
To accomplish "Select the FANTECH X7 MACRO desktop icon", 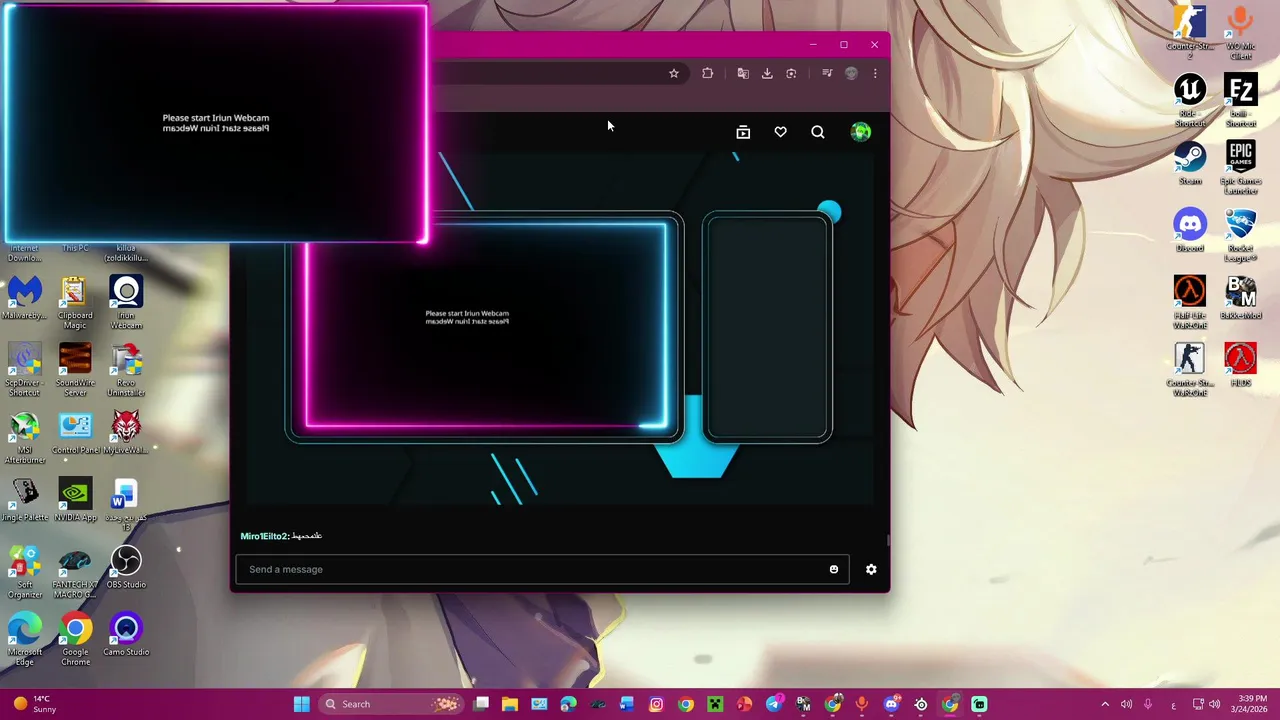I will 75,572.
